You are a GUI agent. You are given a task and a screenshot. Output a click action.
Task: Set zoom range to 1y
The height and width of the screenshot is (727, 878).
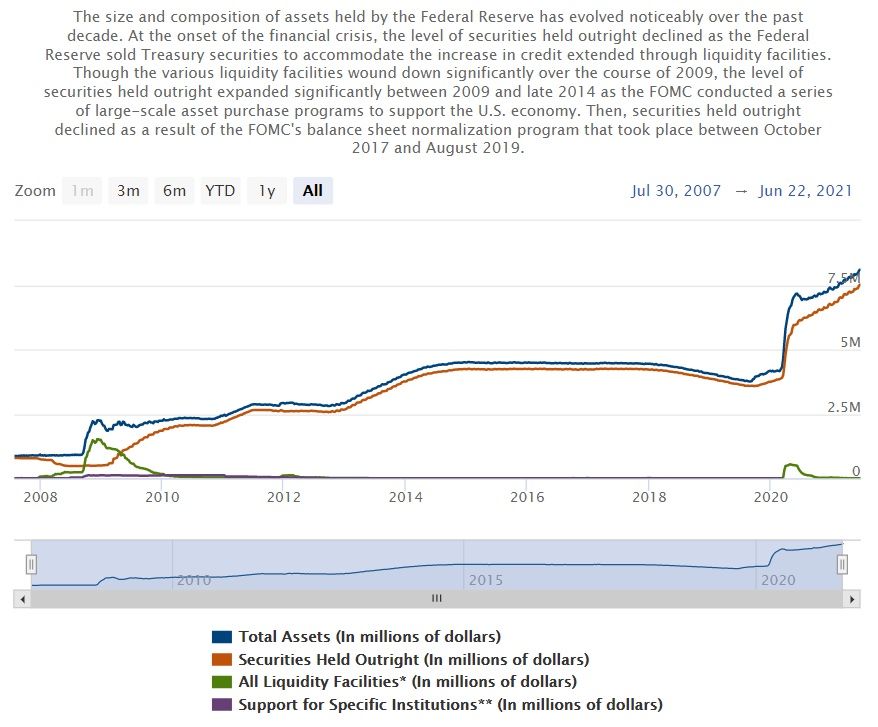[267, 191]
